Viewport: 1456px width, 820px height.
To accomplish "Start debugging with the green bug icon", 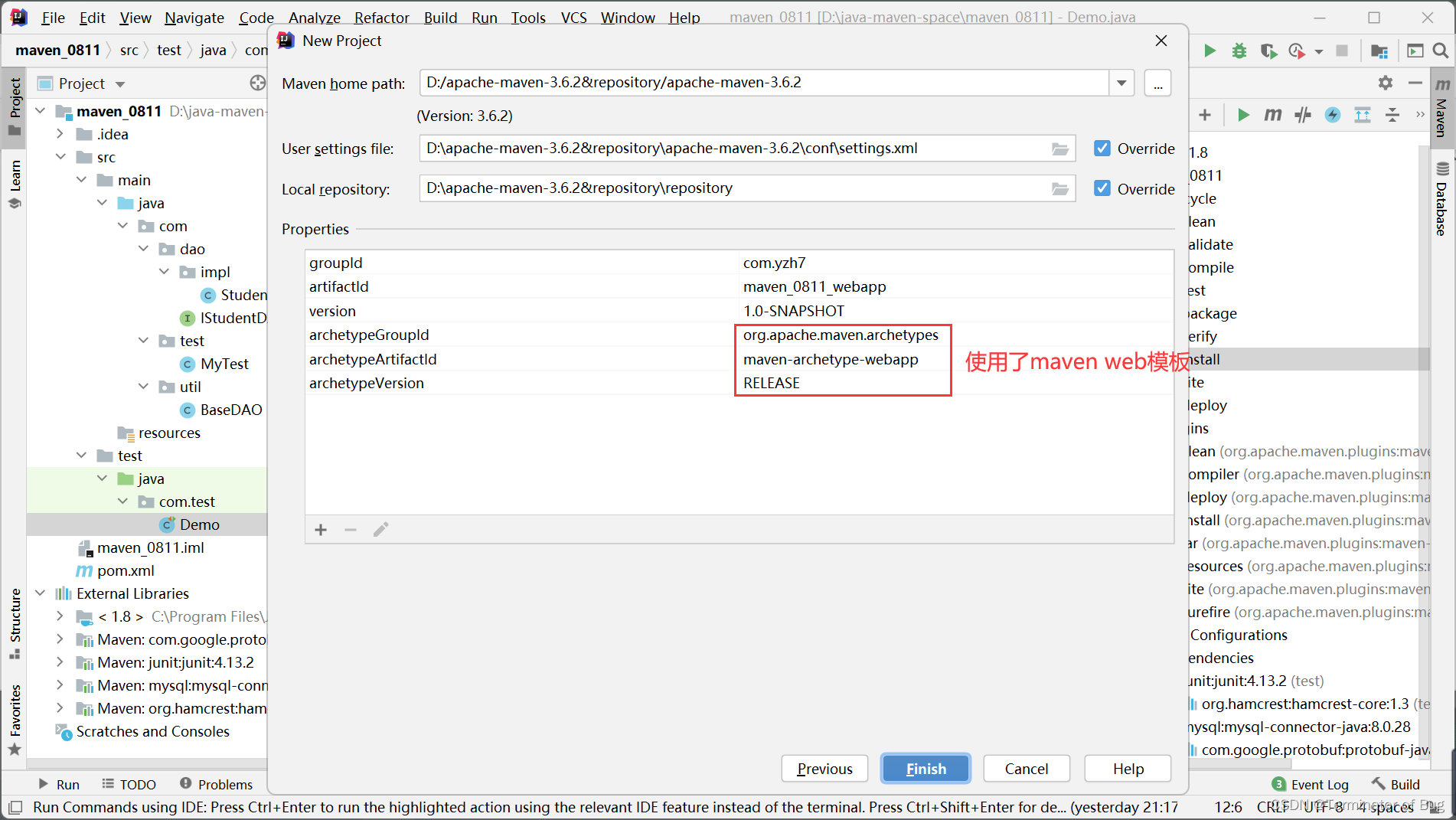I will coord(1239,51).
